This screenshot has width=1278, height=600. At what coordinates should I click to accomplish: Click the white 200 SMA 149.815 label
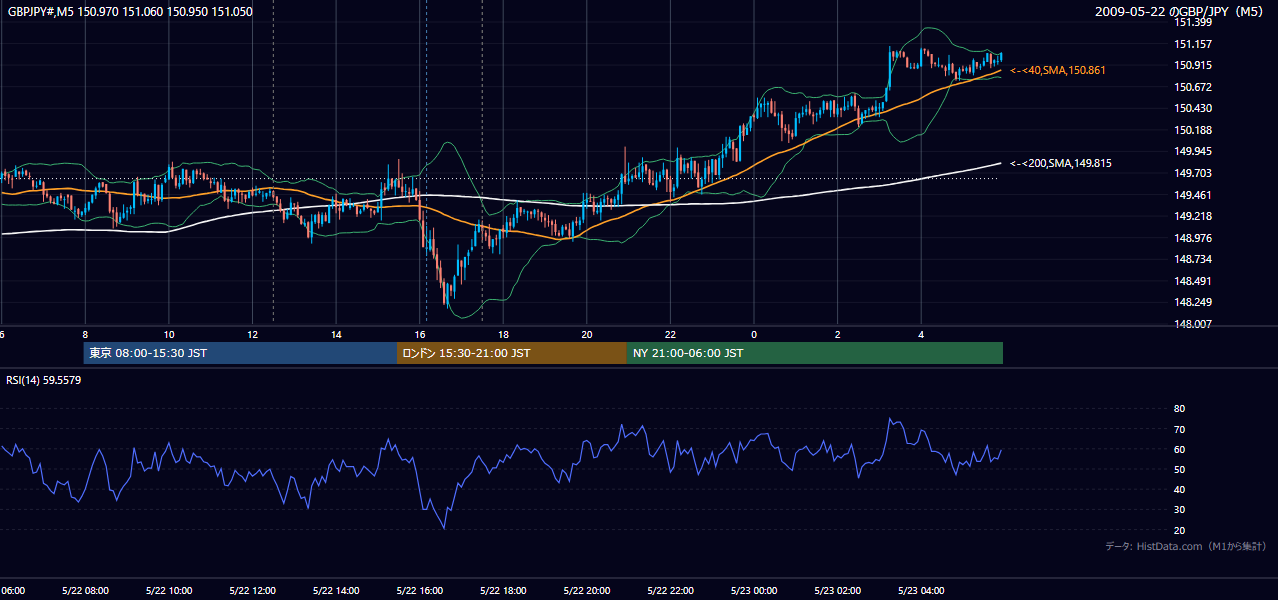coord(1061,163)
